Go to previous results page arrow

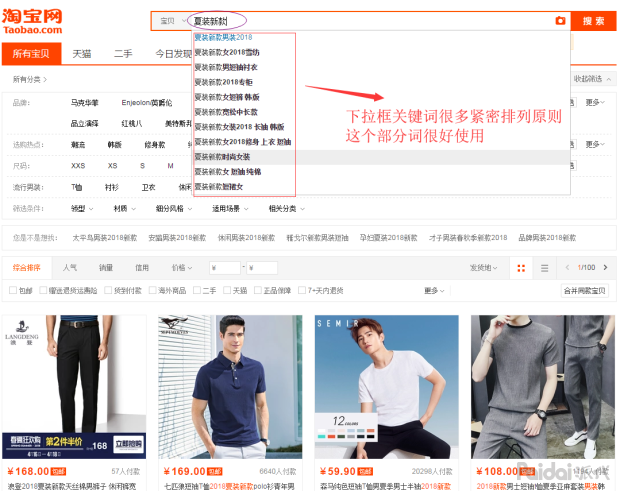pos(567,268)
